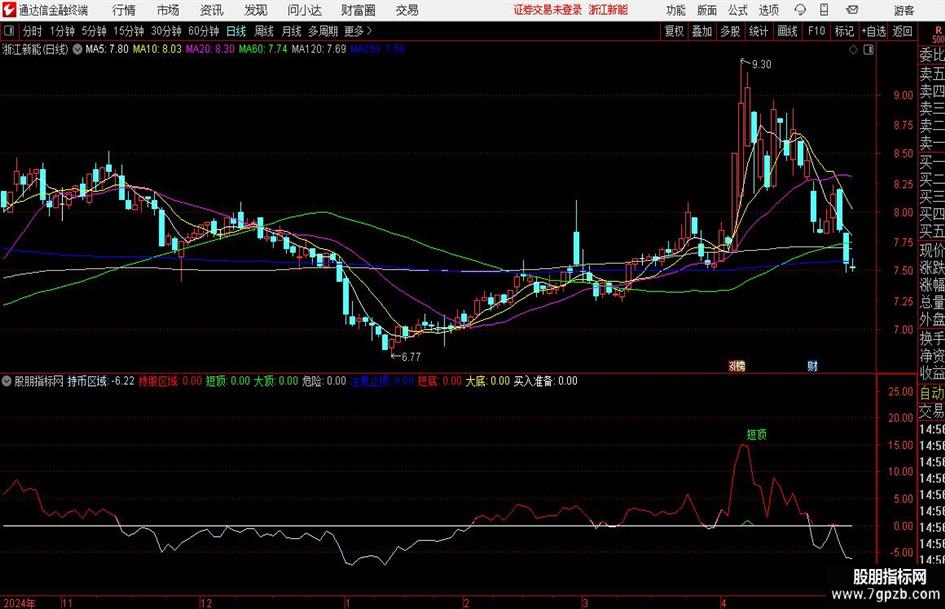945x609 pixels.
Task: Click the 返回 back button
Action: click(x=902, y=31)
